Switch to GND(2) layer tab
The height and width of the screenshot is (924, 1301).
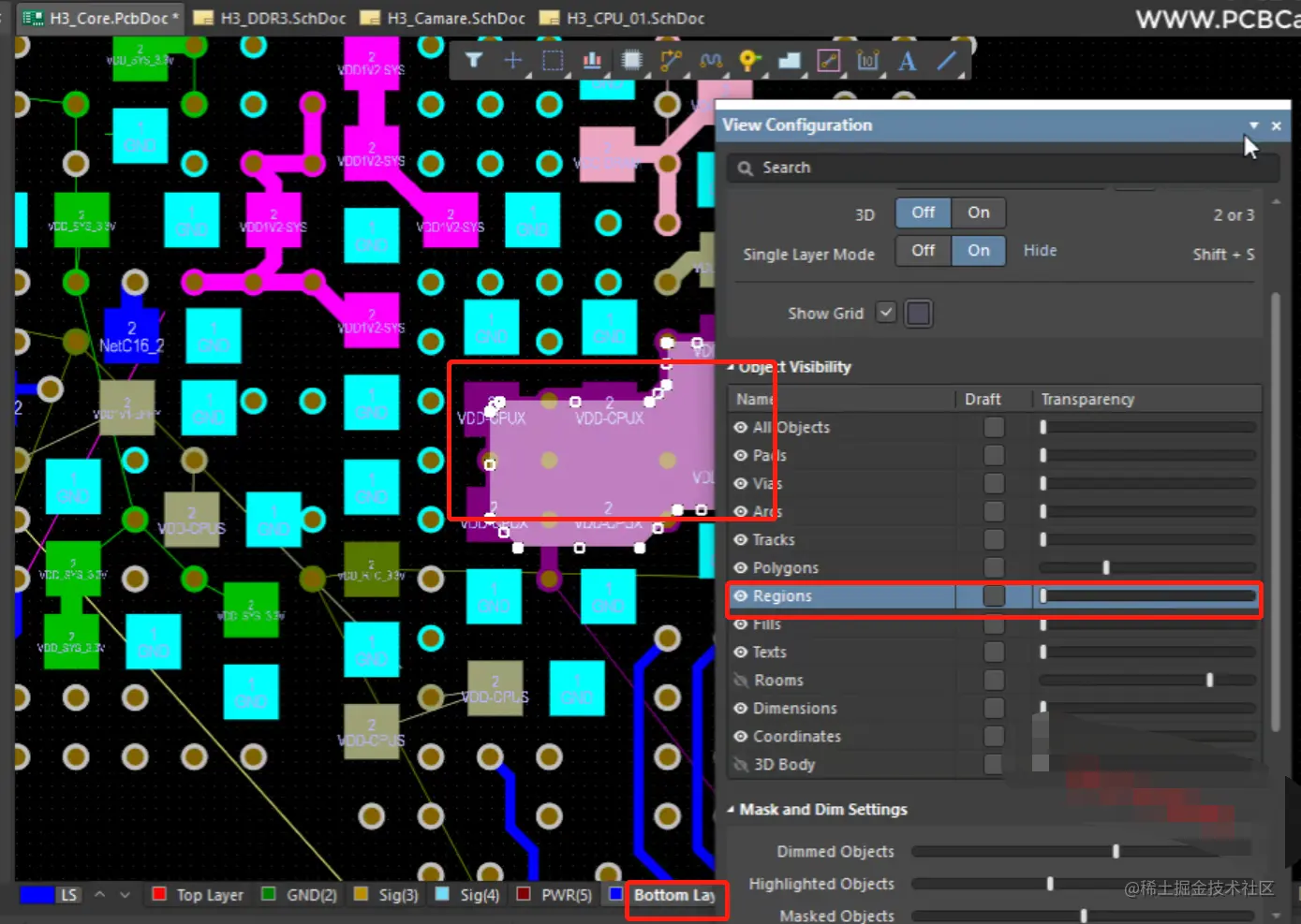(300, 895)
